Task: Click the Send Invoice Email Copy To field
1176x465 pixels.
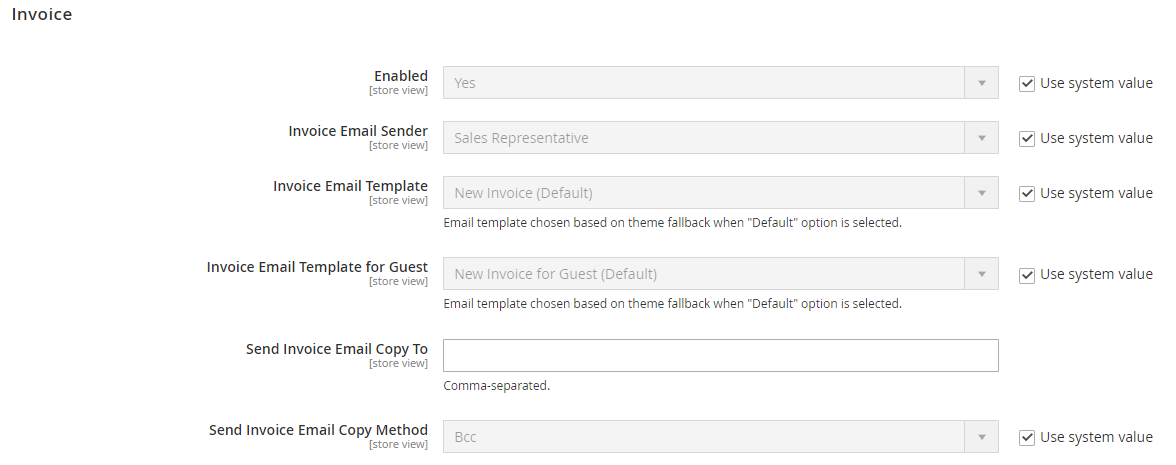Action: click(x=720, y=356)
